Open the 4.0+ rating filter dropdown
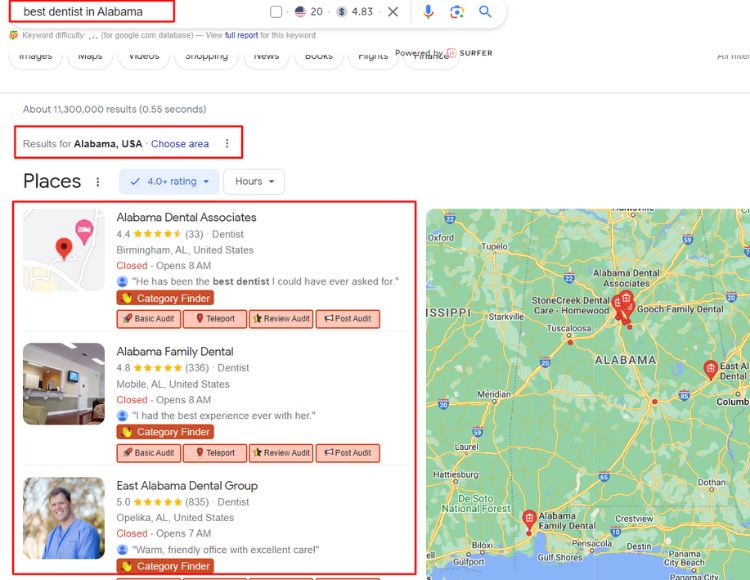The width and height of the screenshot is (750, 580). [169, 182]
